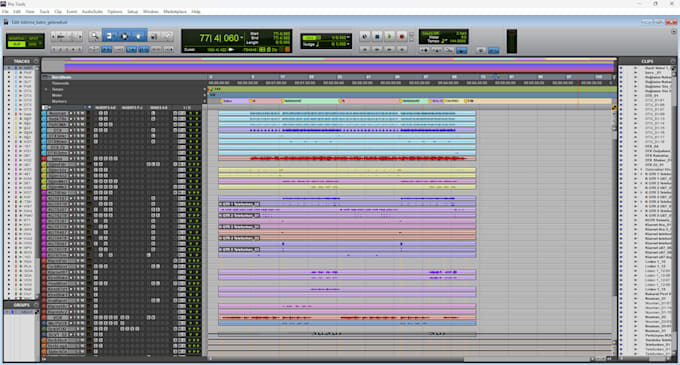This screenshot has width=680, height=365.
Task: Toggle Insertion Follows Playback
Action: (x=169, y=50)
